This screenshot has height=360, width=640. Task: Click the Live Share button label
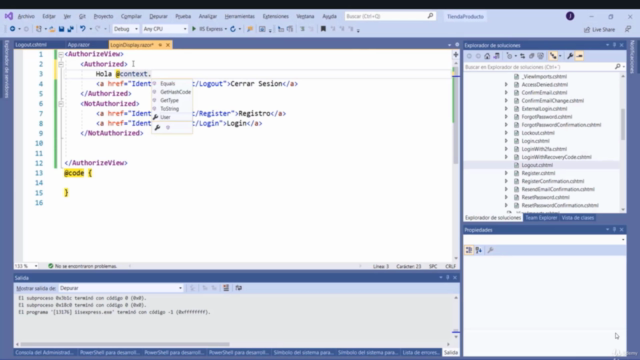tap(603, 29)
